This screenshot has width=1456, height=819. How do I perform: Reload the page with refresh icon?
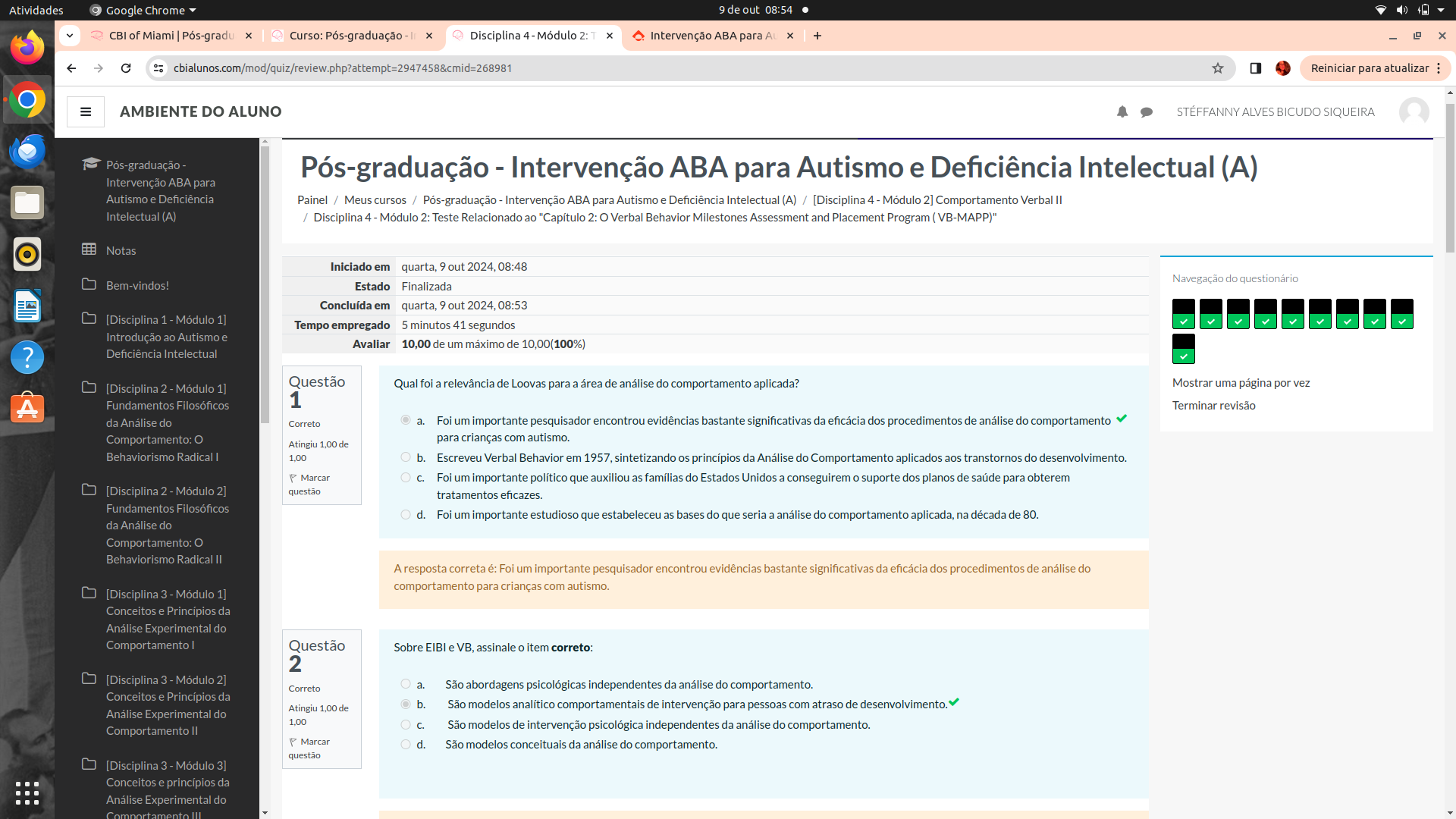point(126,68)
